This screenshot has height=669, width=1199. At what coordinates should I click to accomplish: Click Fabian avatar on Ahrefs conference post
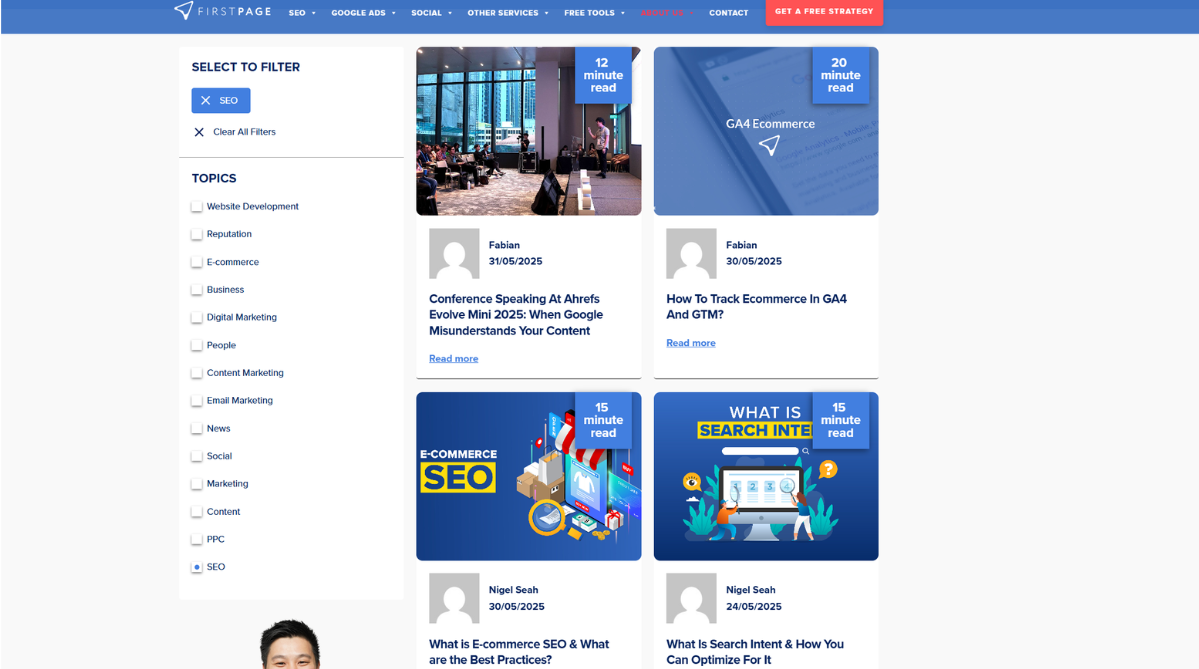(454, 254)
